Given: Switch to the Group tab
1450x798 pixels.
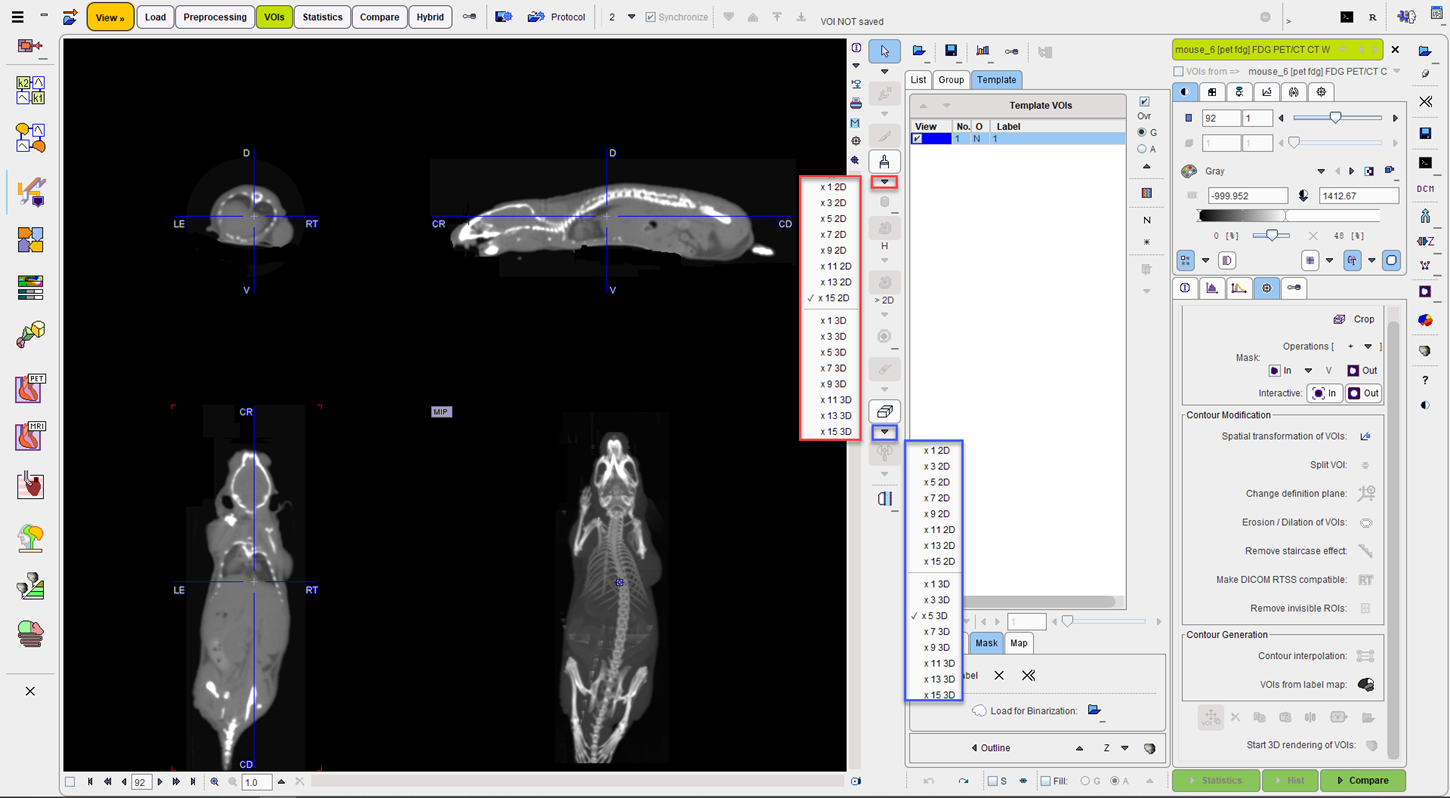Looking at the screenshot, I should coord(951,80).
